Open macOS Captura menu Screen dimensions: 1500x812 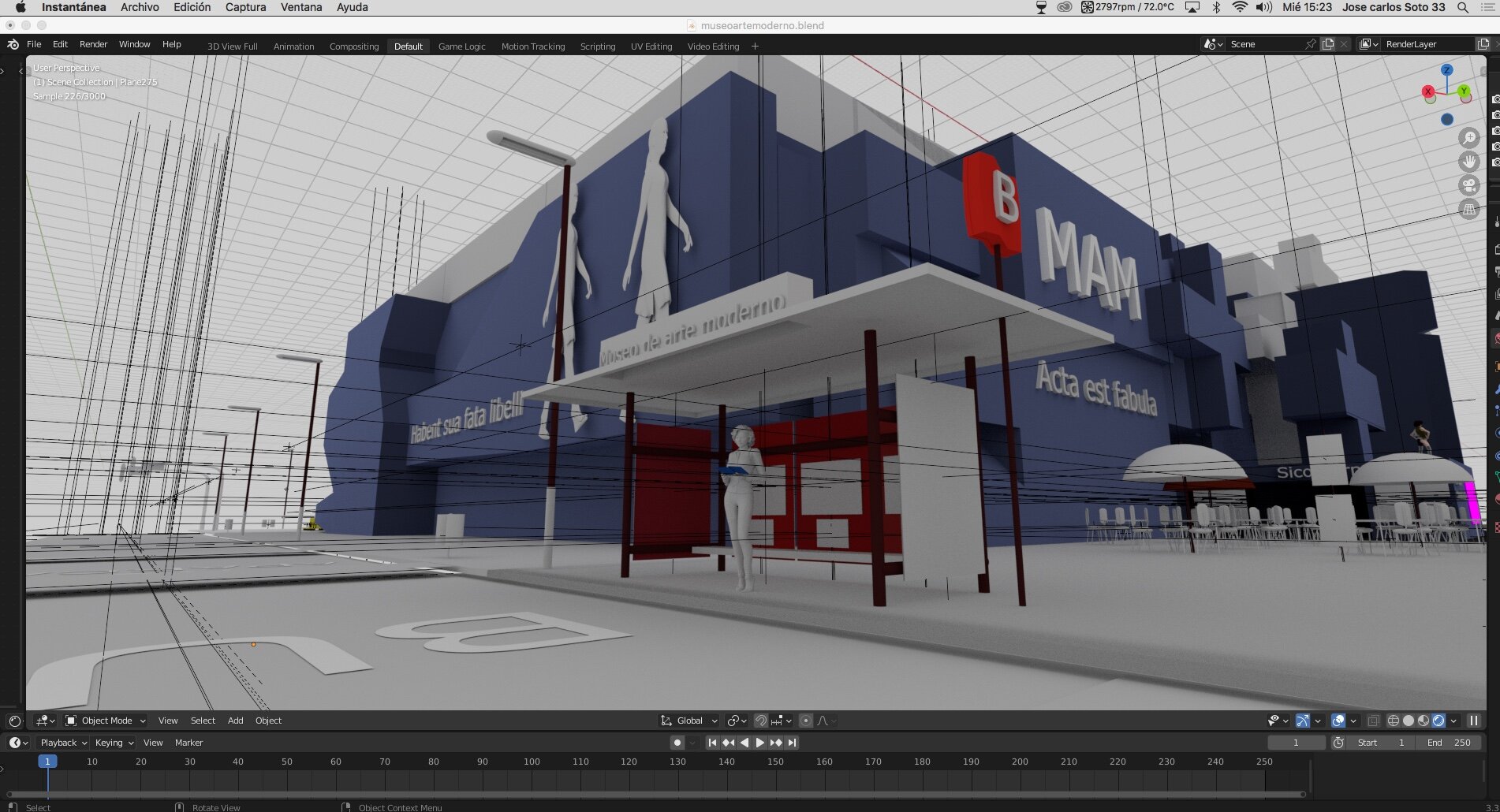point(245,7)
